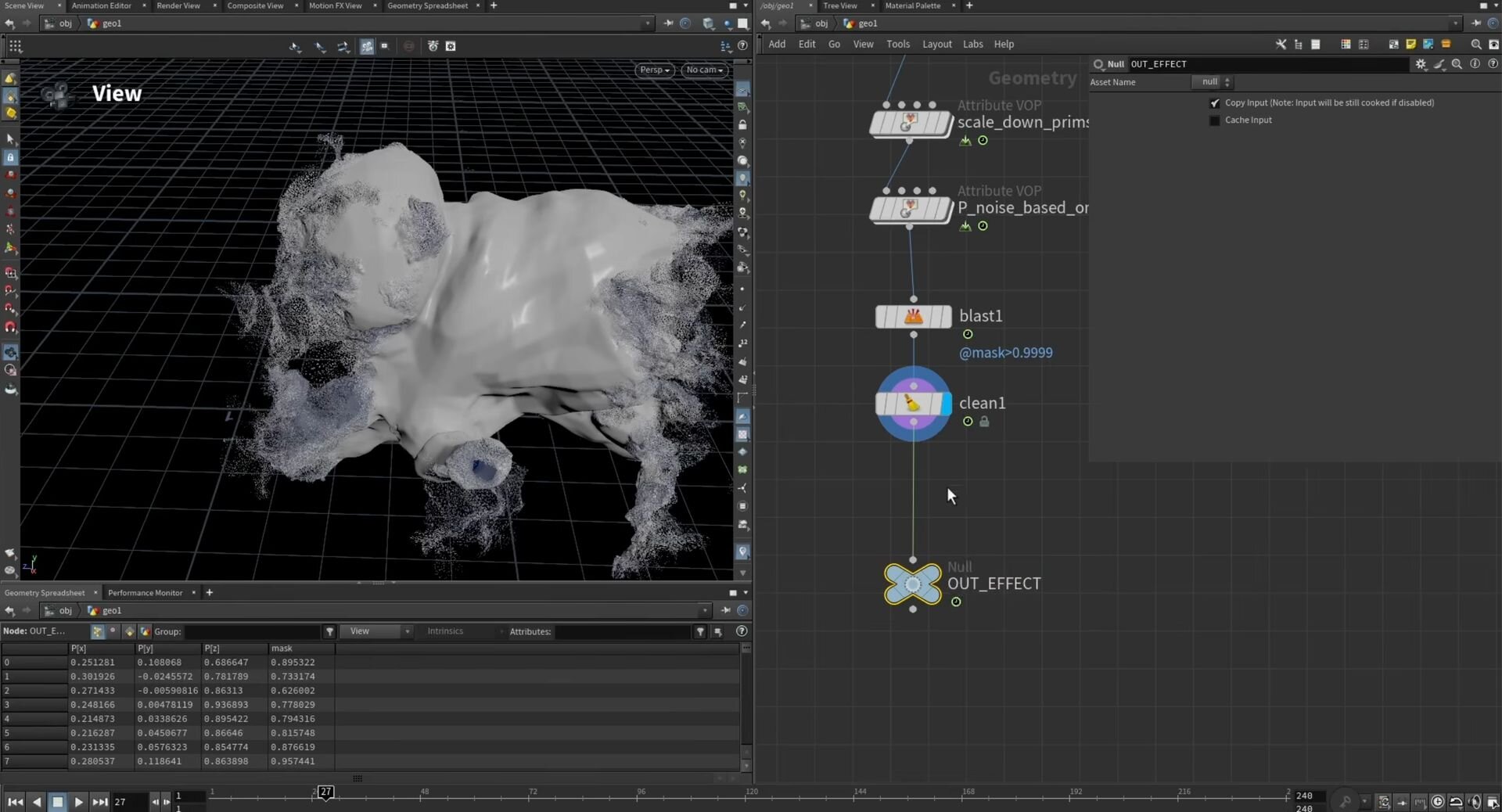This screenshot has width=1502, height=812.
Task: Select the OUT_EFFECT null node
Action: (x=912, y=584)
